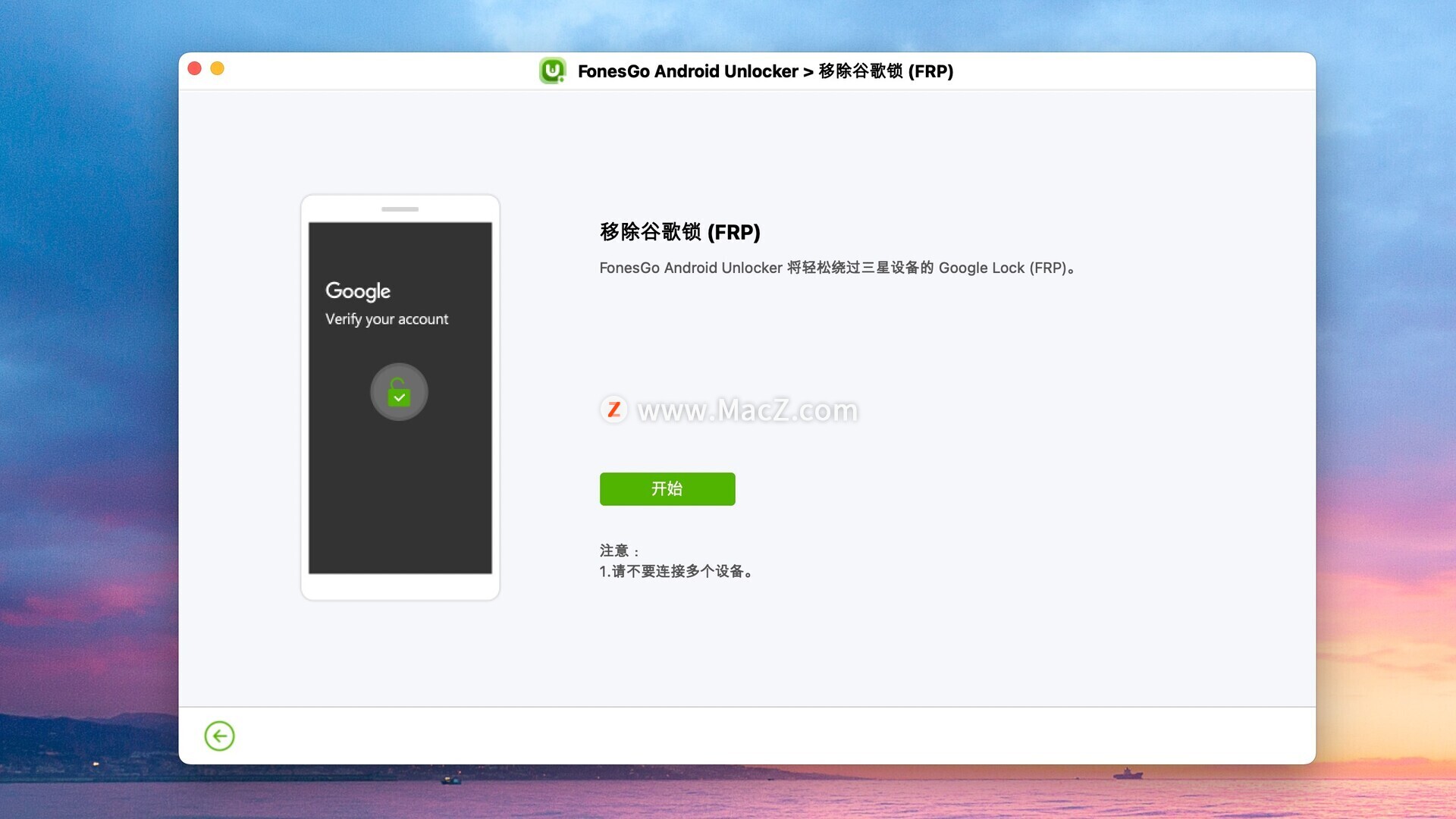Click the 移除谷歌锁 (FRP) heading

(680, 232)
